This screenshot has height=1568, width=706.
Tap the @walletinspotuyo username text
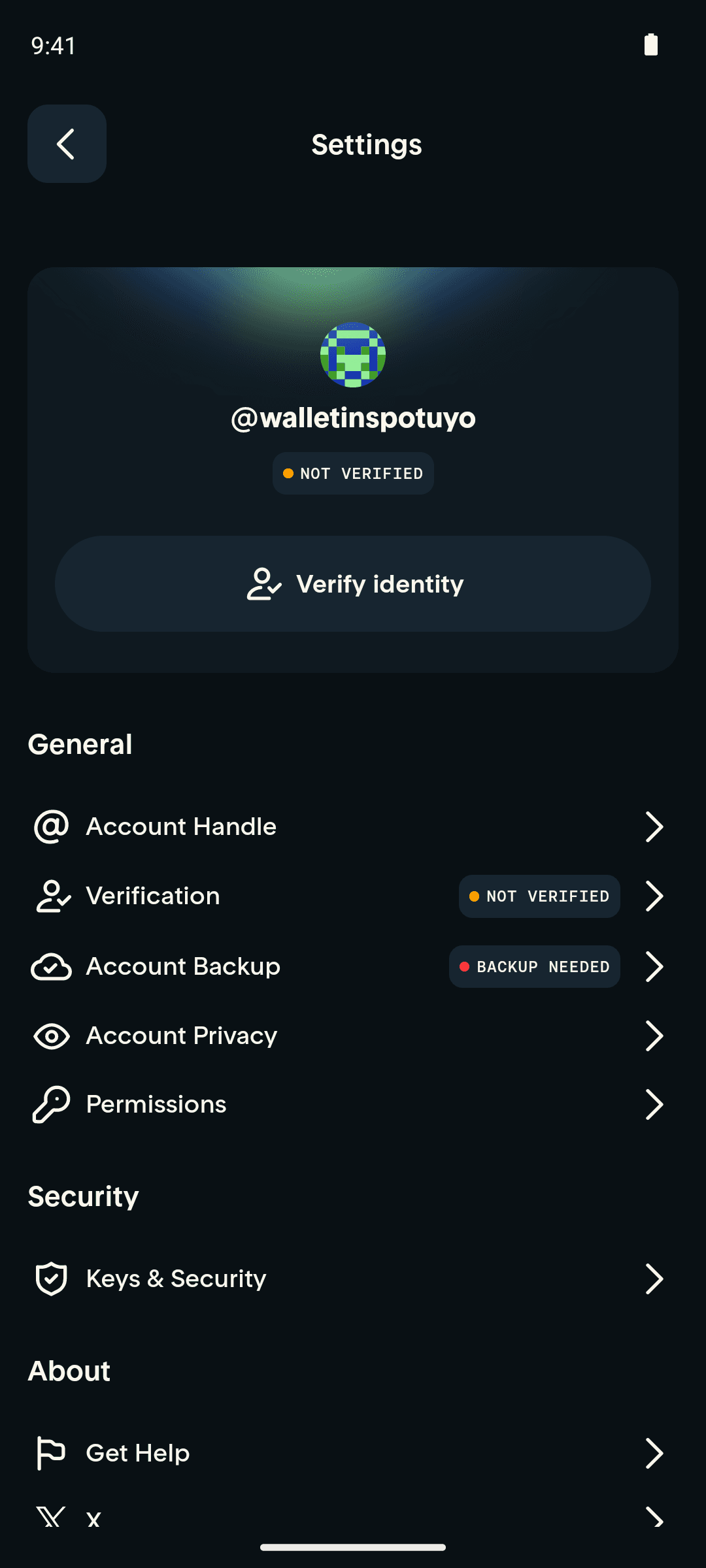click(x=353, y=418)
